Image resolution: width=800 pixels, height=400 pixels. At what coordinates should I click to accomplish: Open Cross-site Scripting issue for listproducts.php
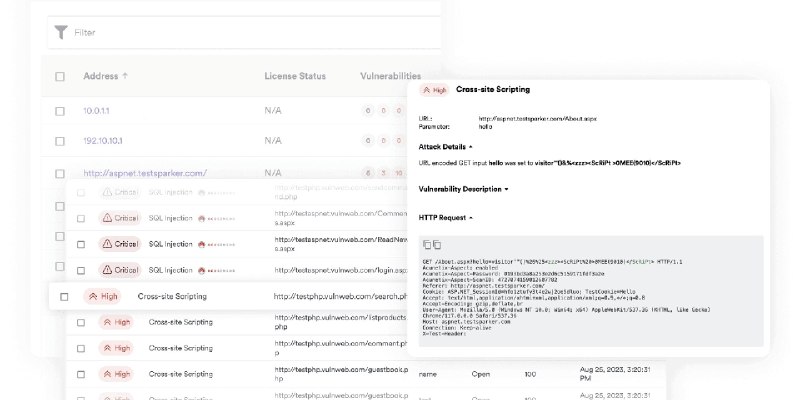[x=181, y=322]
